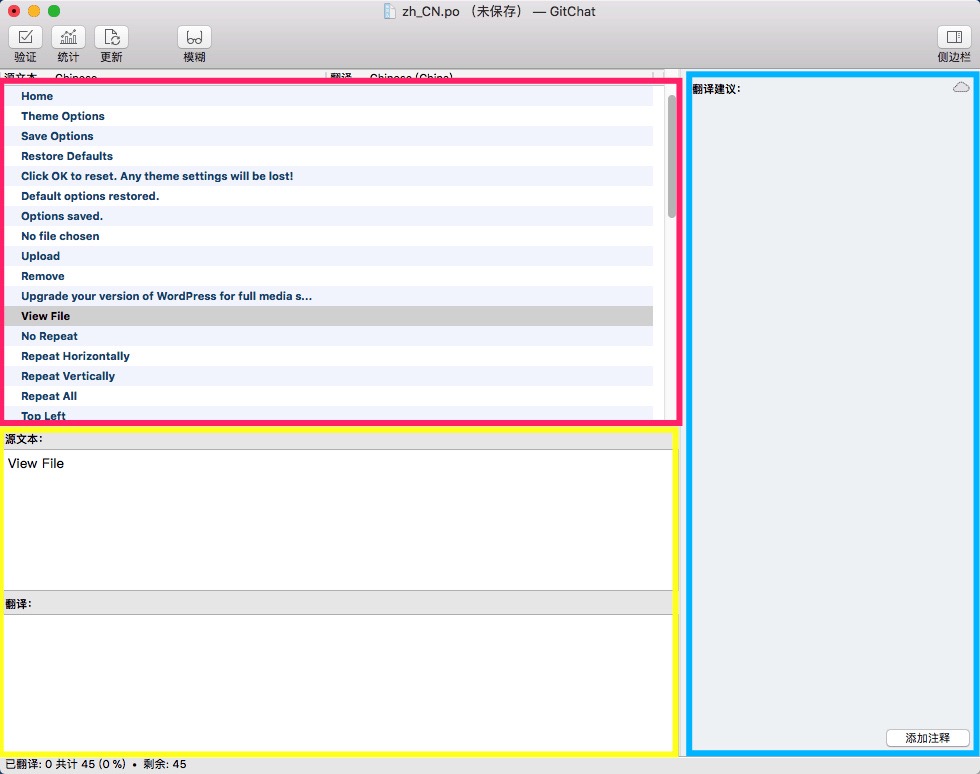This screenshot has width=980, height=774.
Task: Select 'Default options restored.' row
Action: point(329,196)
